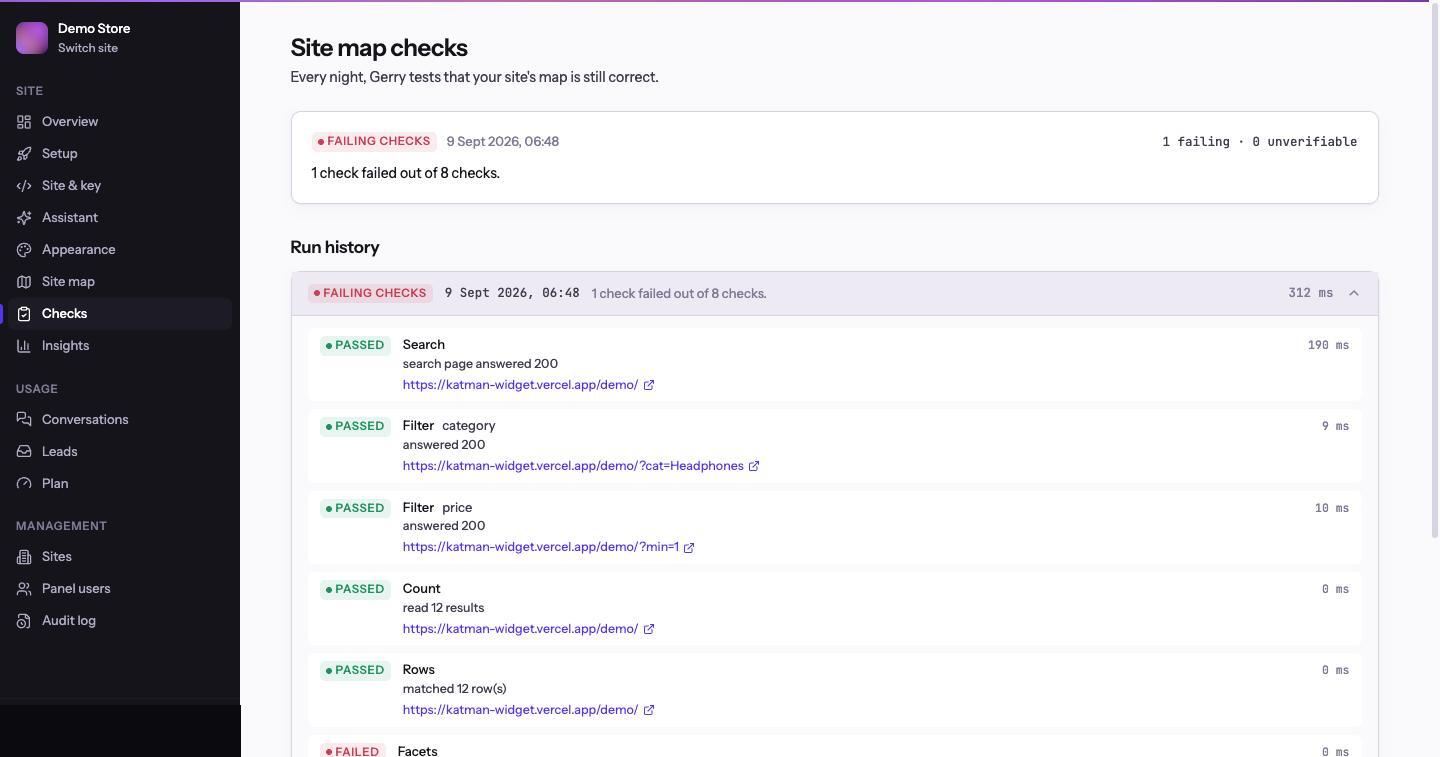Click the Site map checks heading
Viewport: 1440px width, 757px height.
coord(379,48)
